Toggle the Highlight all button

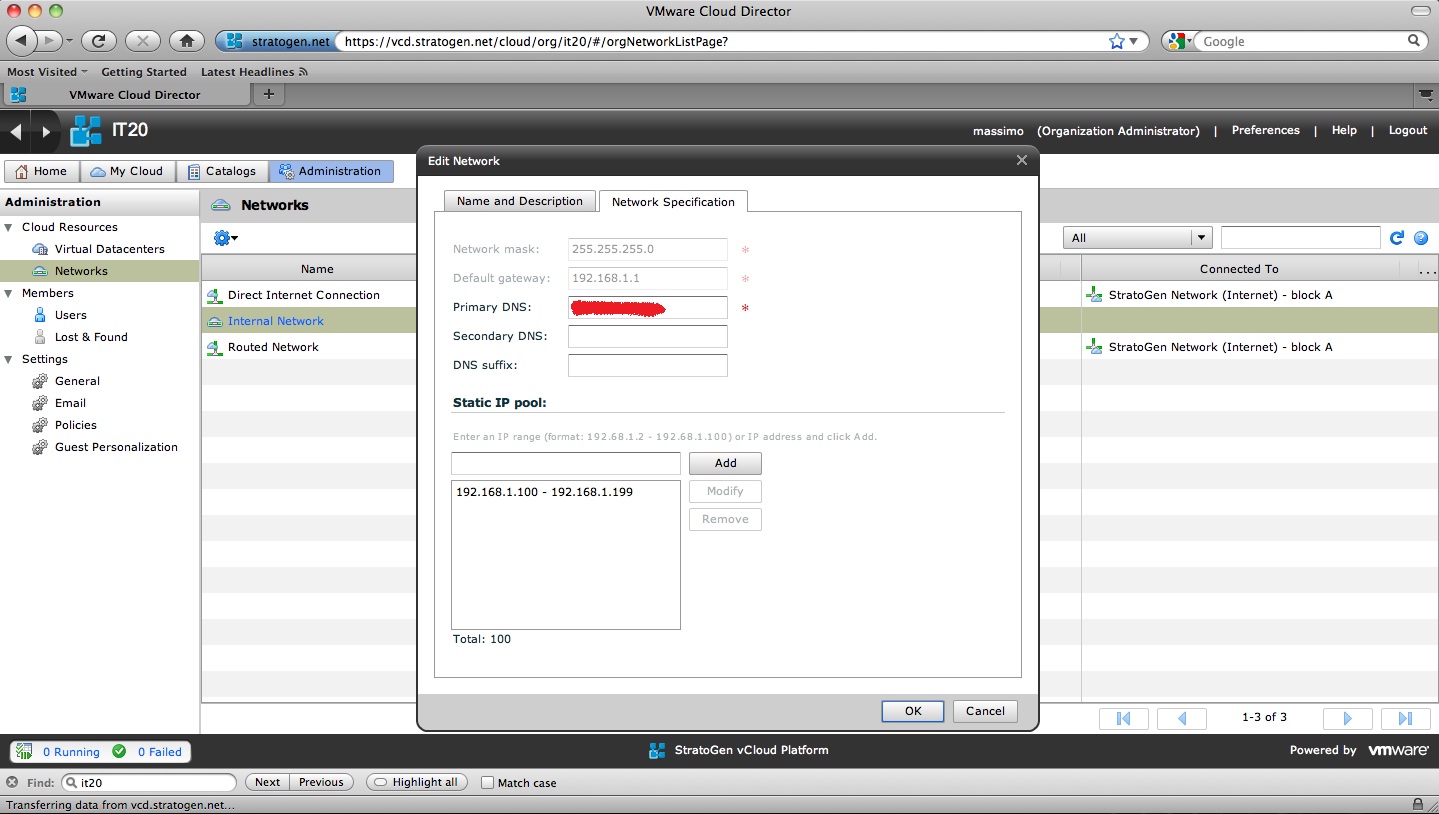coord(417,782)
